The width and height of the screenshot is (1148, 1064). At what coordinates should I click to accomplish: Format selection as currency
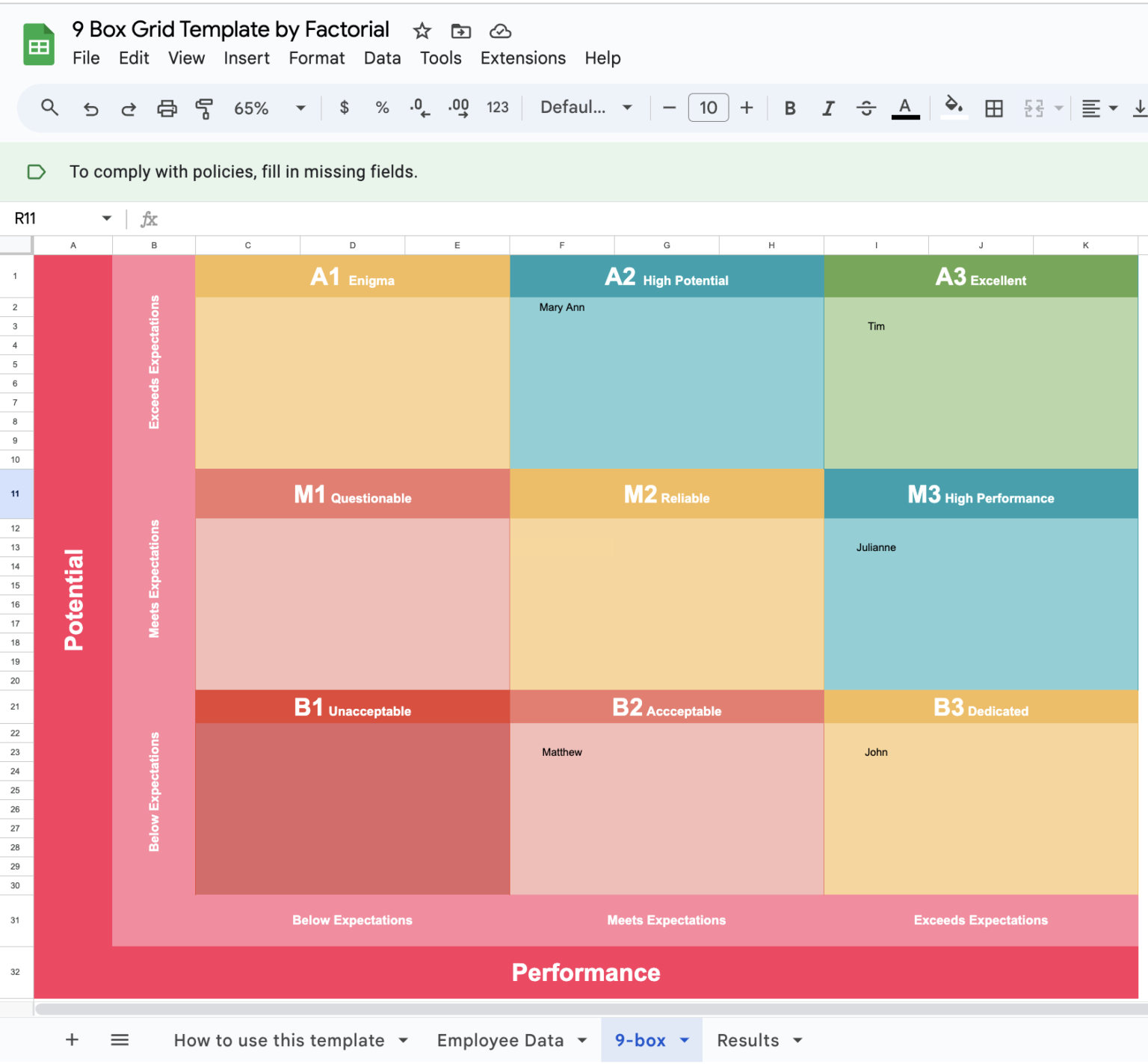[x=344, y=108]
